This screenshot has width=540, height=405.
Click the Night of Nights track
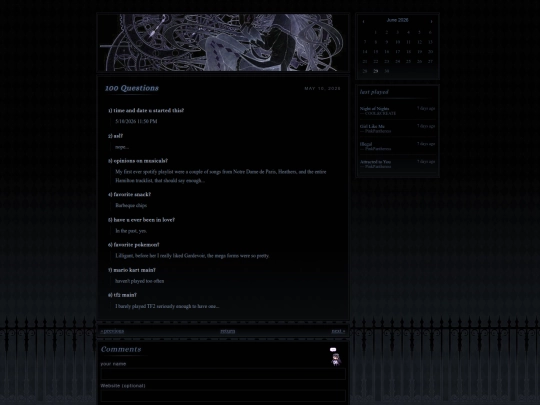[374, 108]
